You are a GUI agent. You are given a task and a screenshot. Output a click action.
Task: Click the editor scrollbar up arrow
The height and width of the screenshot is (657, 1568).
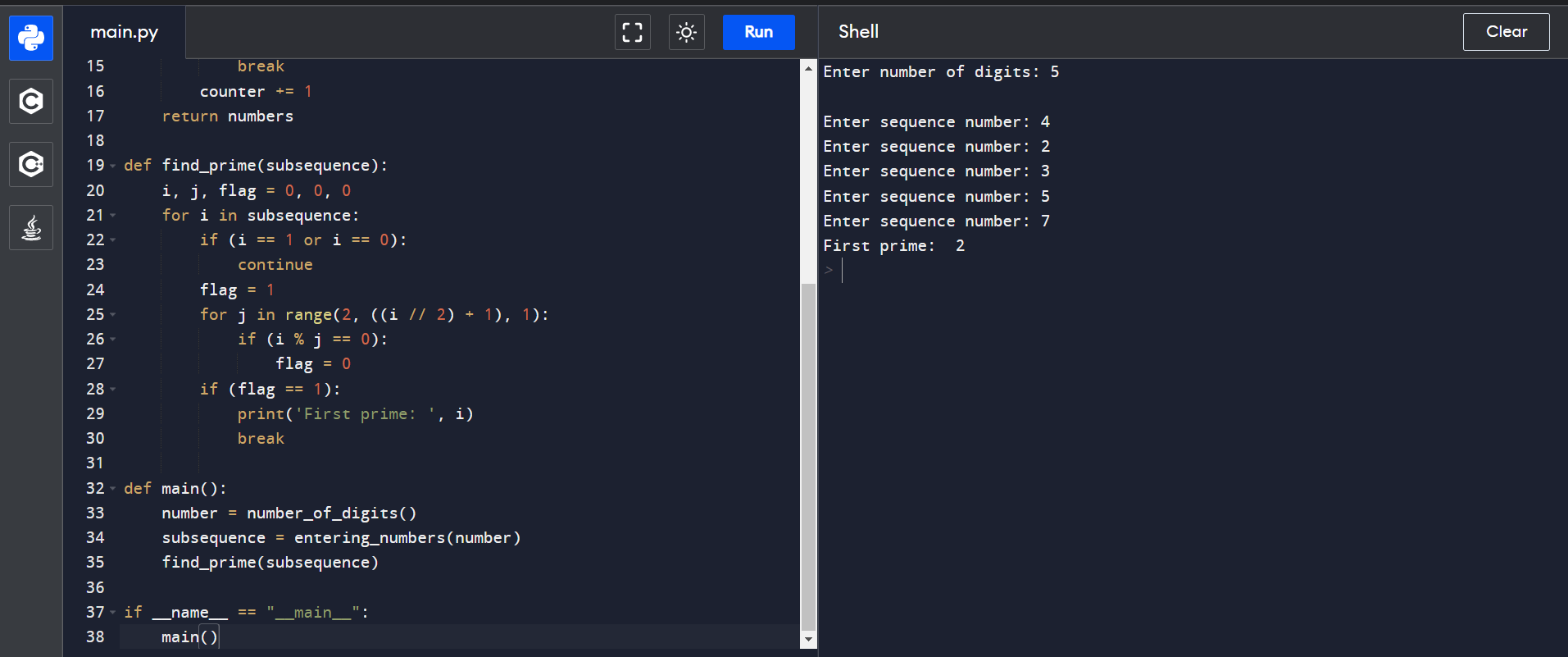808,67
